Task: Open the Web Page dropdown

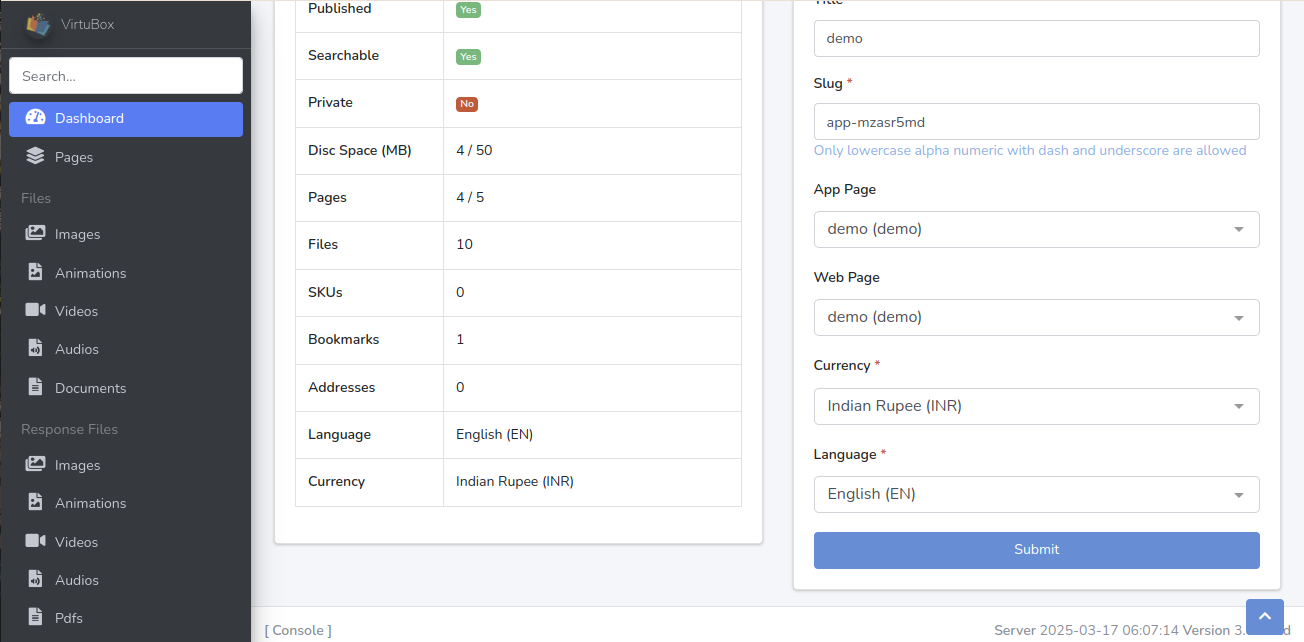Action: coord(1036,317)
